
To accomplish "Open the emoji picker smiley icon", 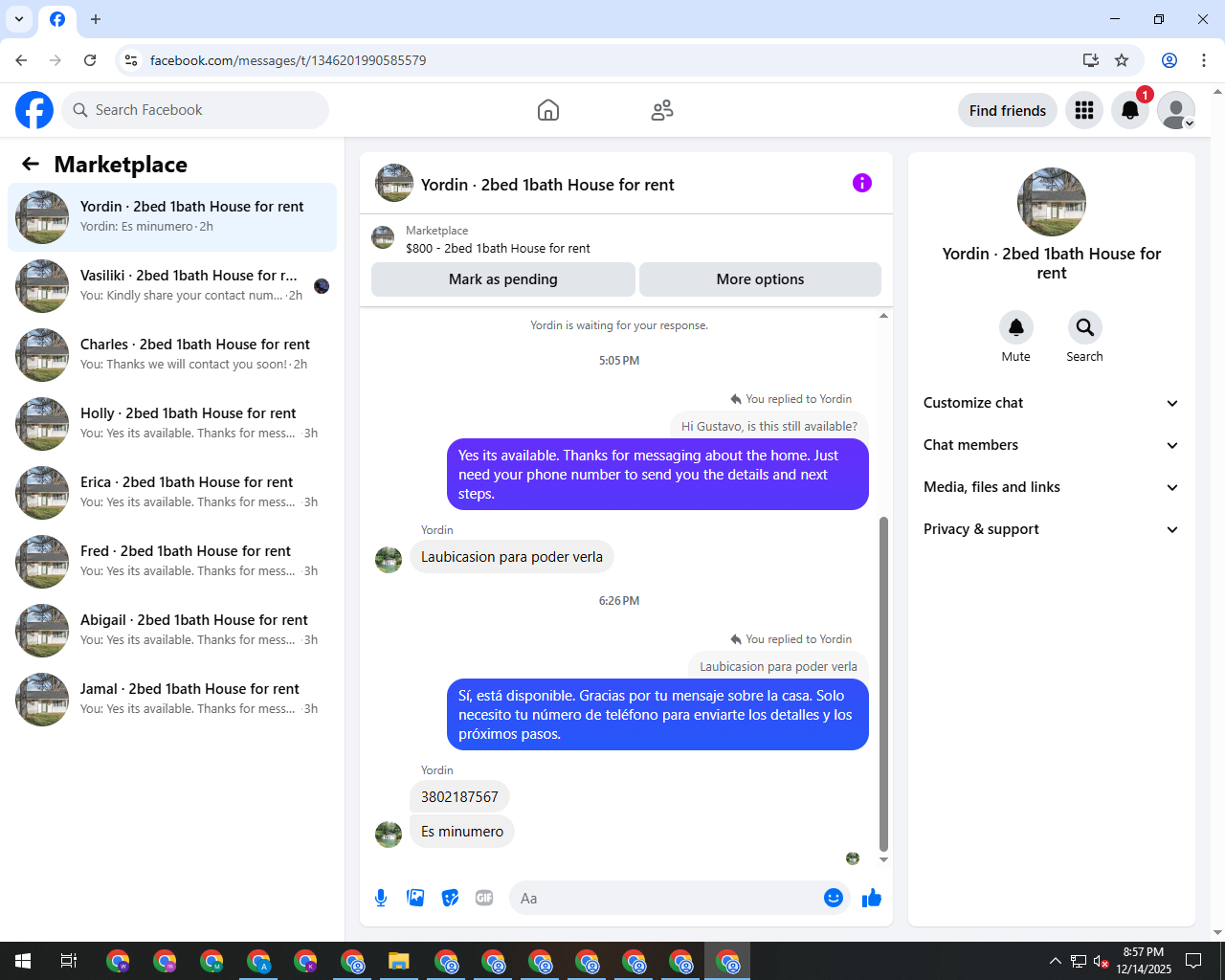I will (834, 898).
